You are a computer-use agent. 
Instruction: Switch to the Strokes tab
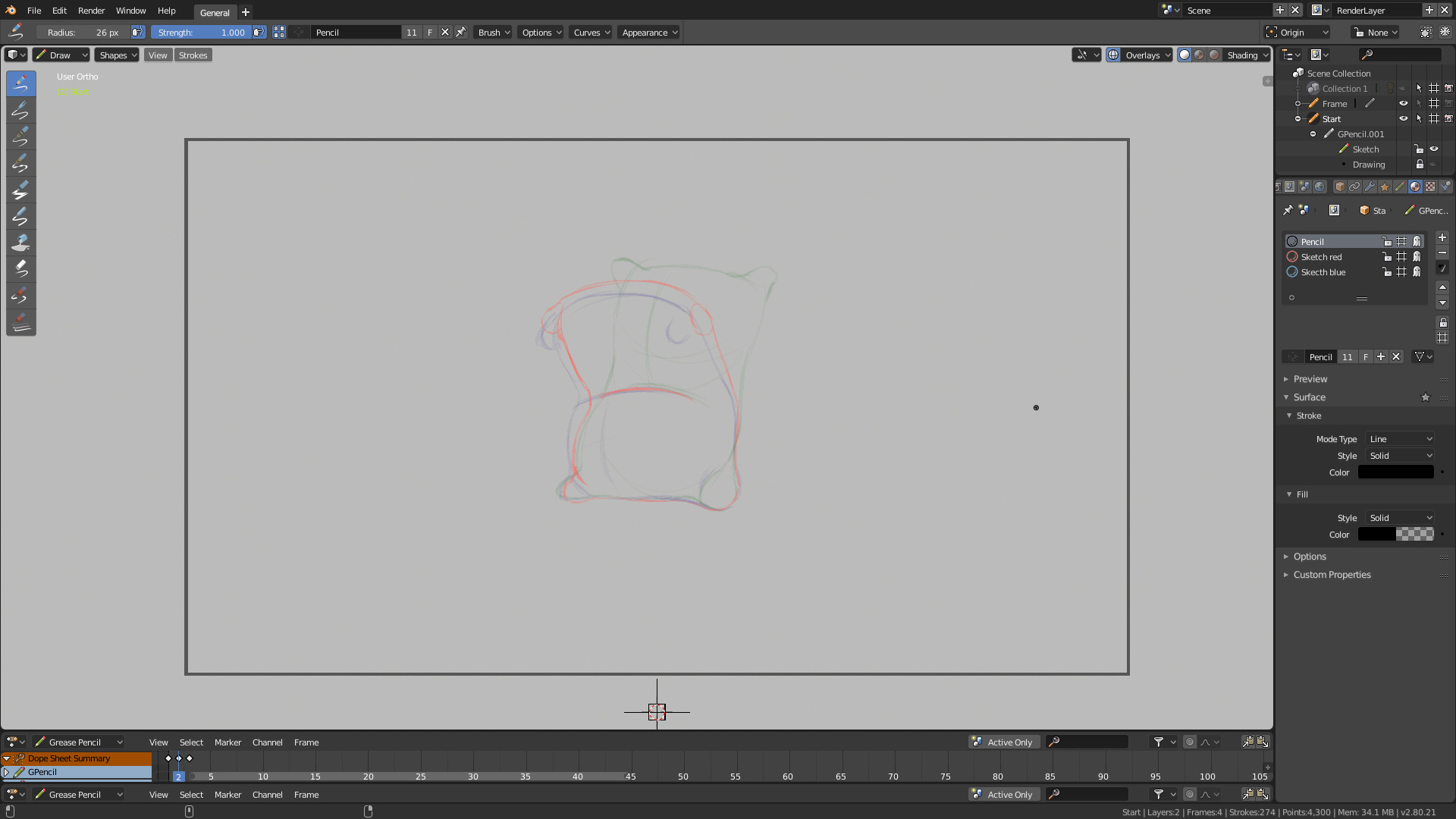tap(193, 55)
